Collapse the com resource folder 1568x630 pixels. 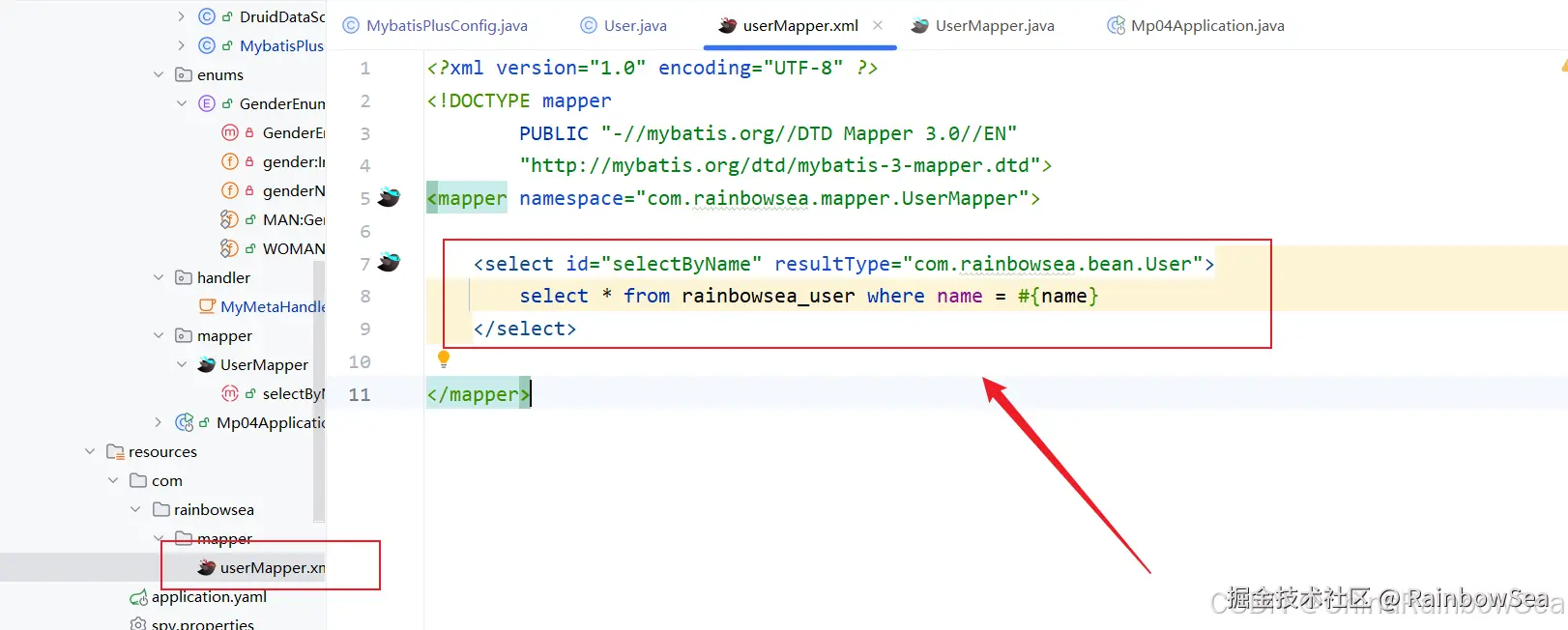(113, 480)
